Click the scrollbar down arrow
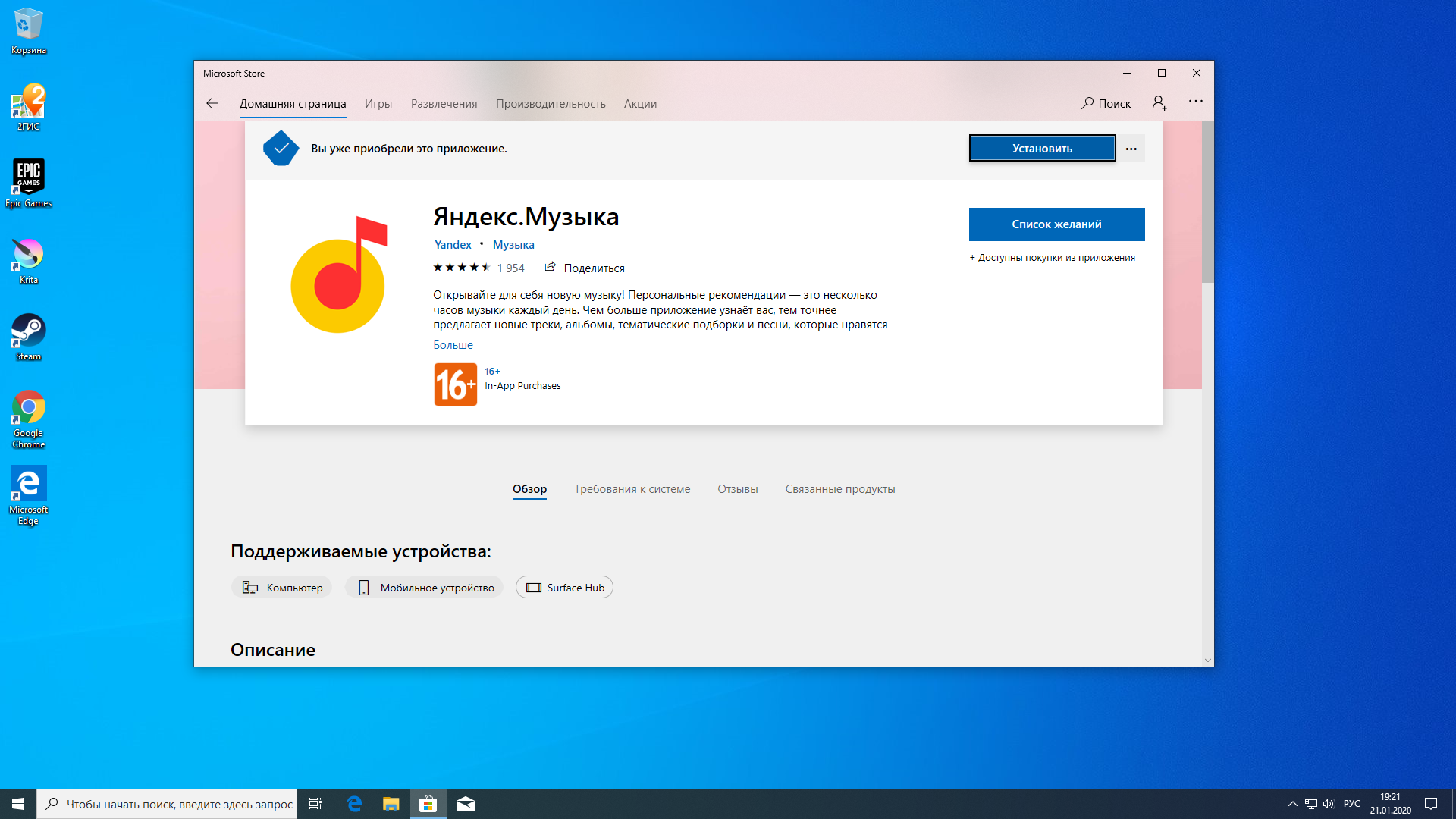 [x=1208, y=660]
